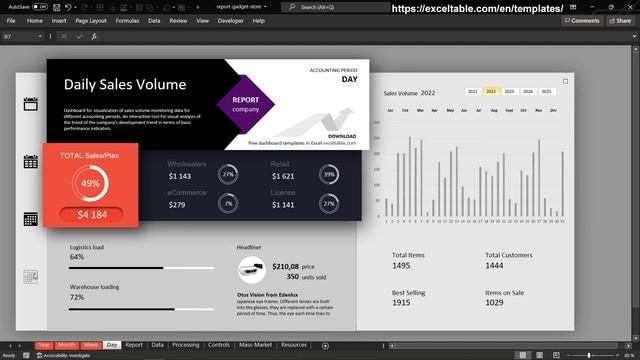
Task: Select year 2025 in the chart selector
Action: [x=546, y=91]
